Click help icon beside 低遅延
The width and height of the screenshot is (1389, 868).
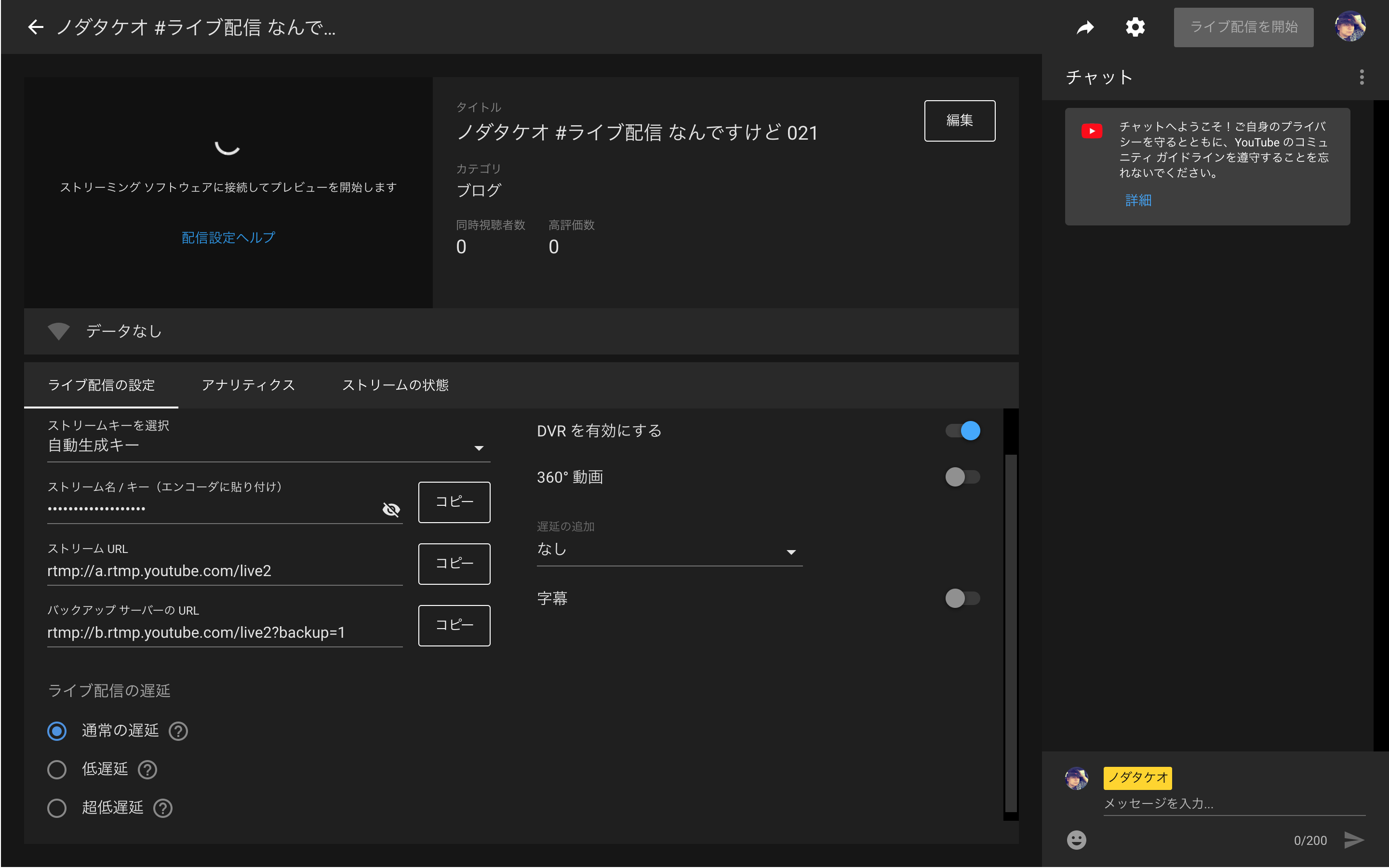[x=147, y=769]
